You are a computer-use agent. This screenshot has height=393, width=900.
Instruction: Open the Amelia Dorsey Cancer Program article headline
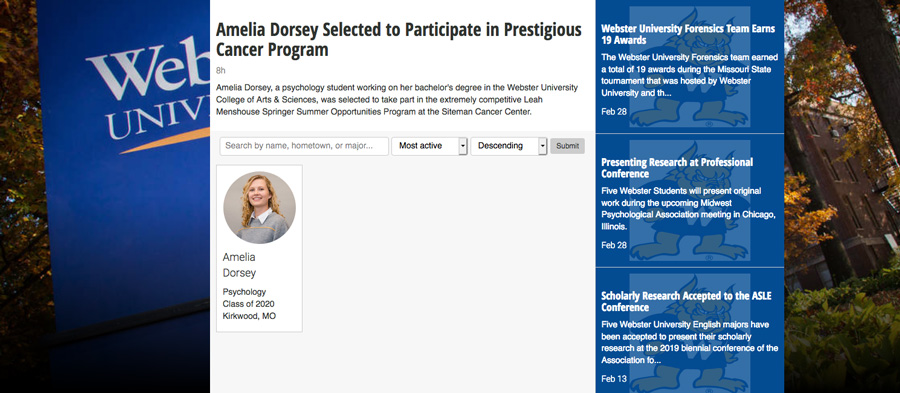click(399, 40)
